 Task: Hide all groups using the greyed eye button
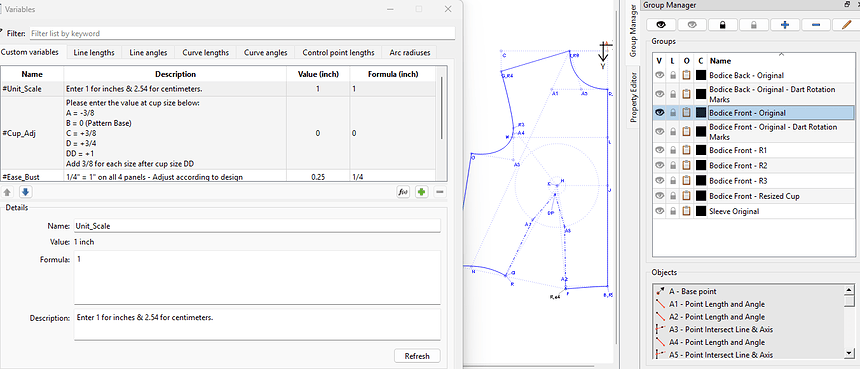pyautogui.click(x=692, y=24)
